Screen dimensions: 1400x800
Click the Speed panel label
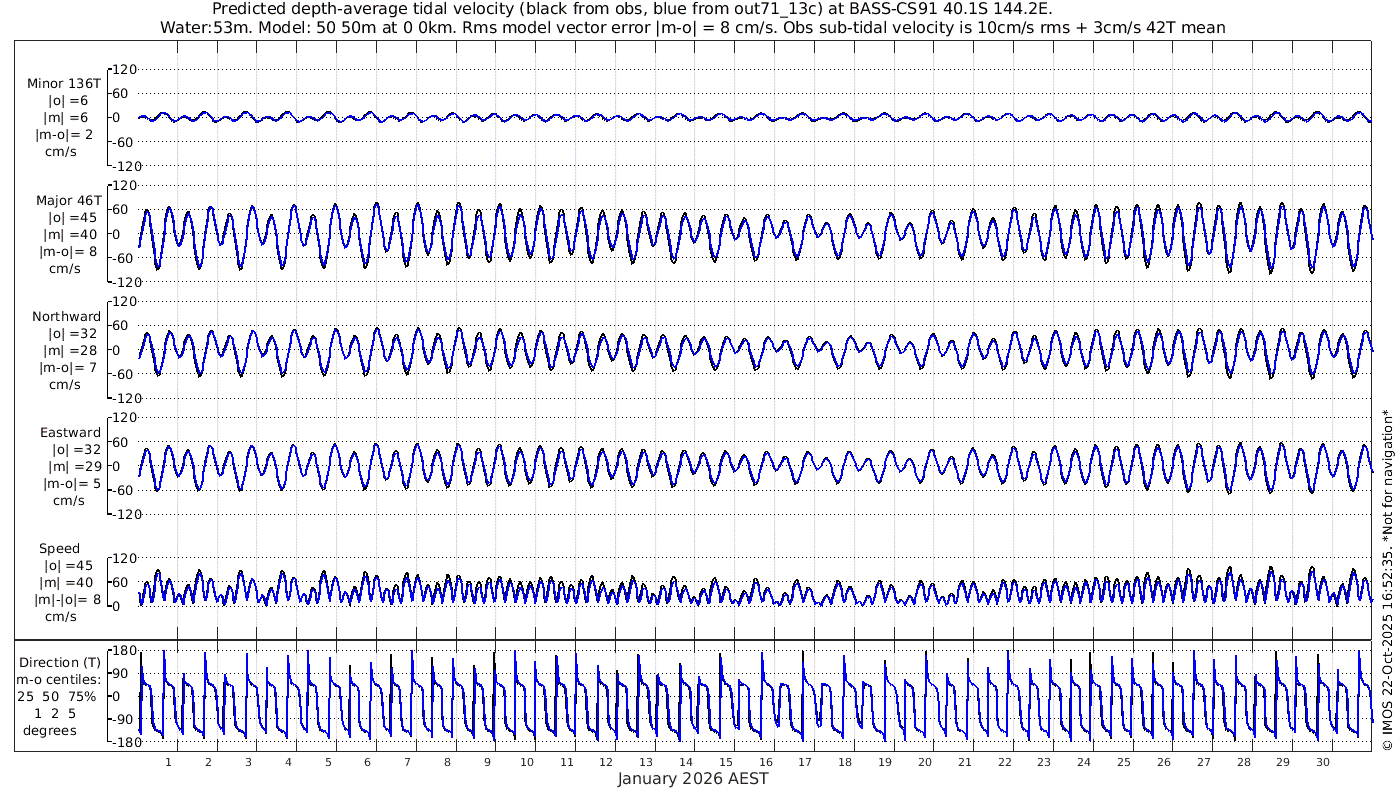[59, 549]
